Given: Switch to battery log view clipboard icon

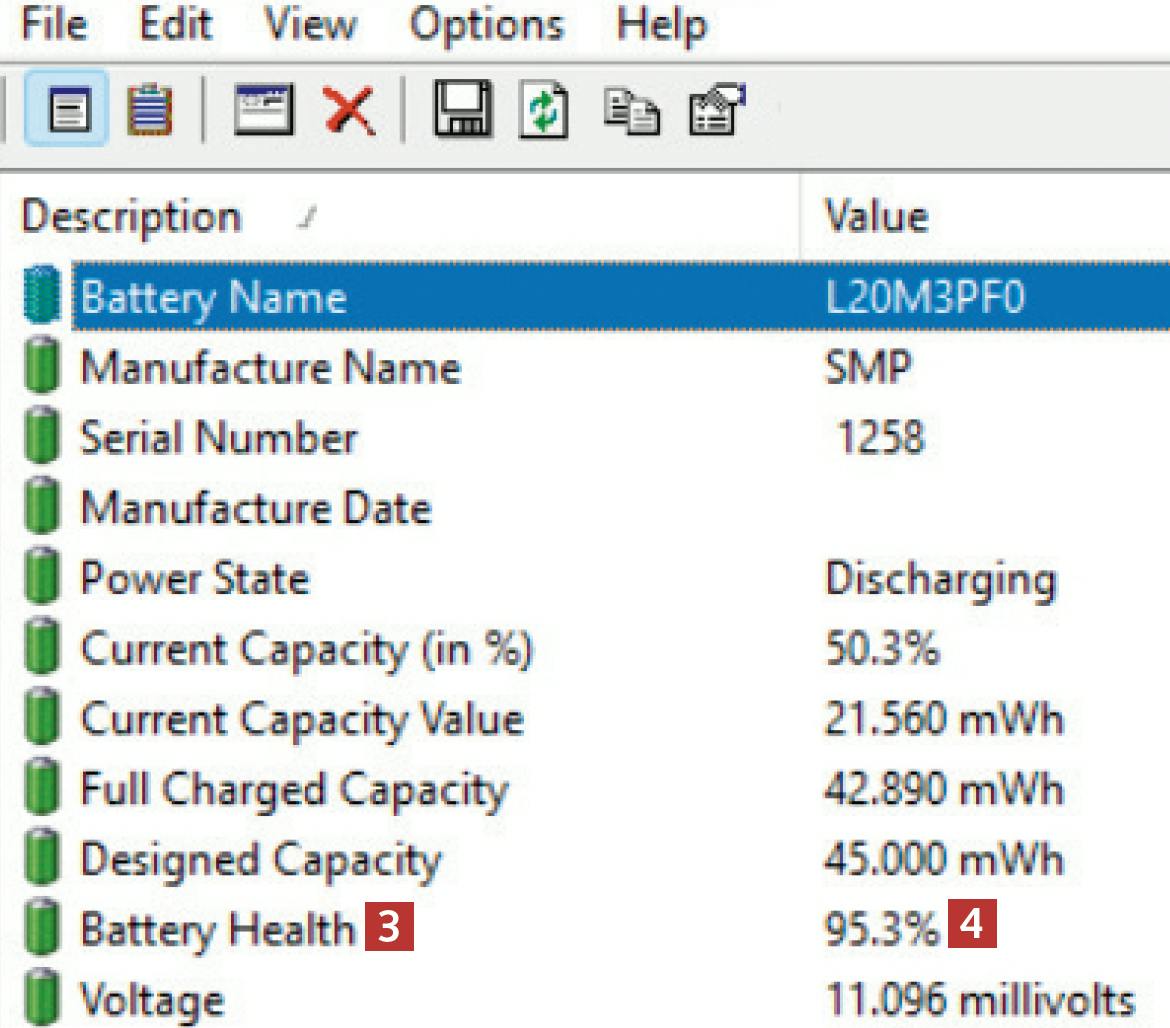Looking at the screenshot, I should tap(150, 110).
